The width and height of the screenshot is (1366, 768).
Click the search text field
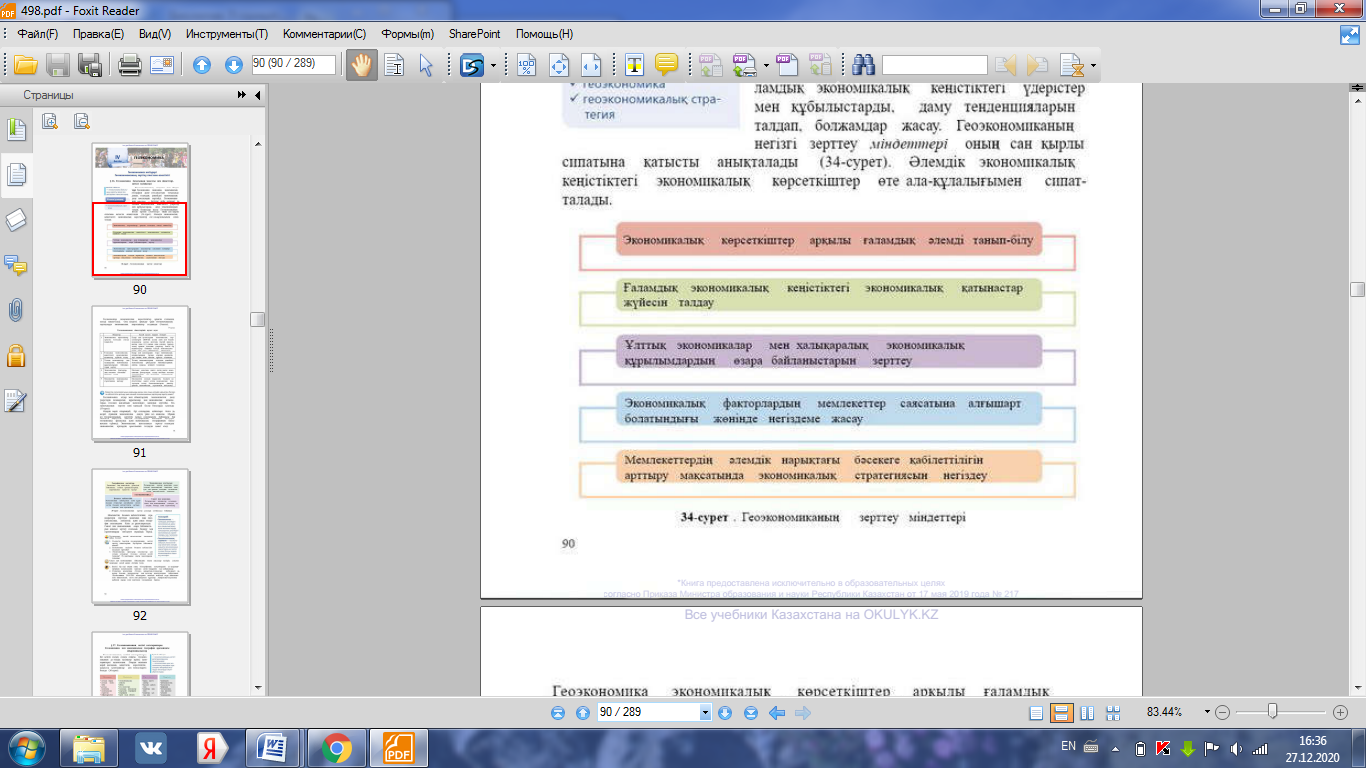click(x=934, y=65)
